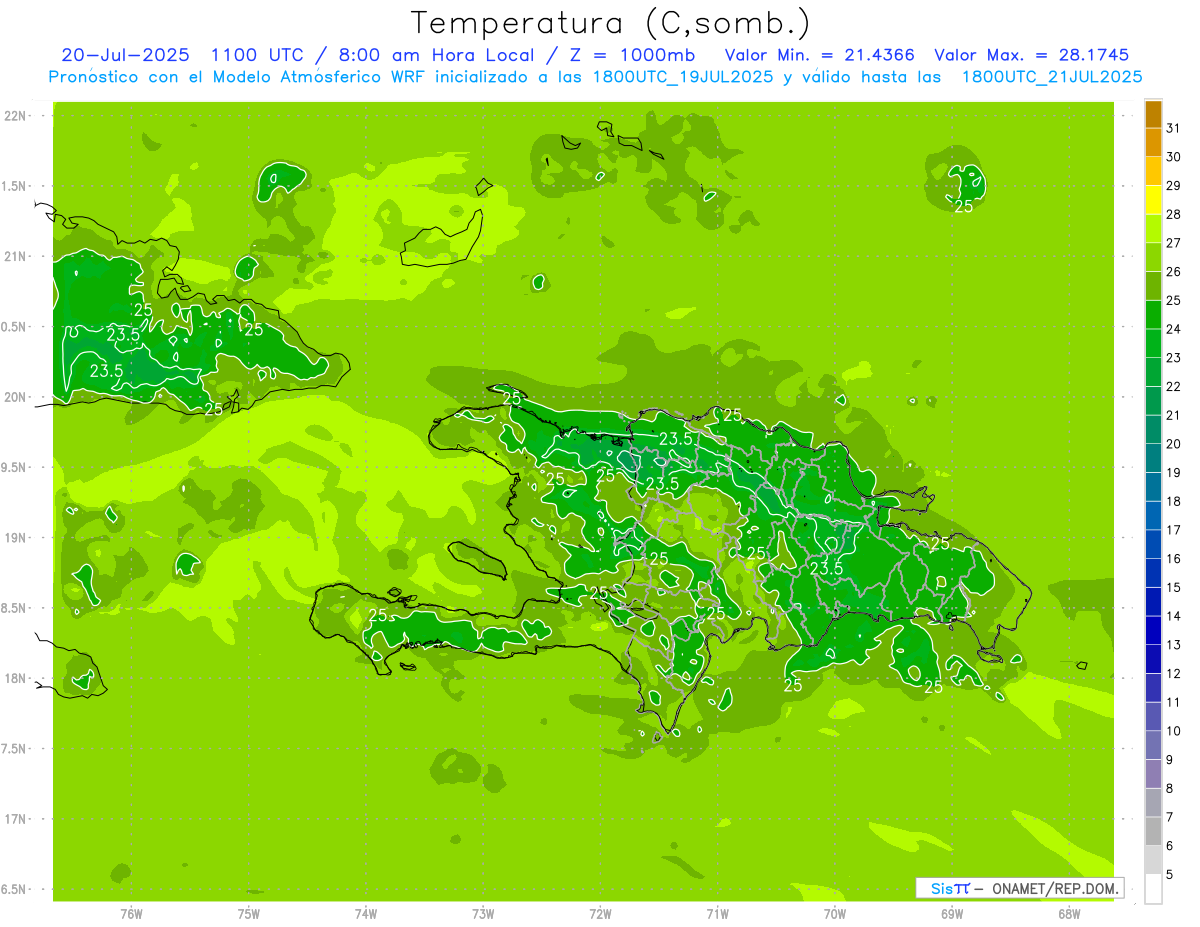Click the '21N' latitude axis label
Viewport: 1200px width, 927px height.
click(x=15, y=257)
